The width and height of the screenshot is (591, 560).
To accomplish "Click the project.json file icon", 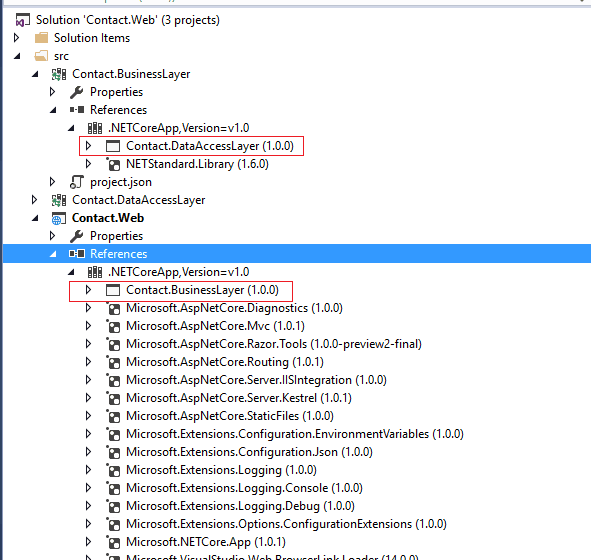I will [x=77, y=182].
